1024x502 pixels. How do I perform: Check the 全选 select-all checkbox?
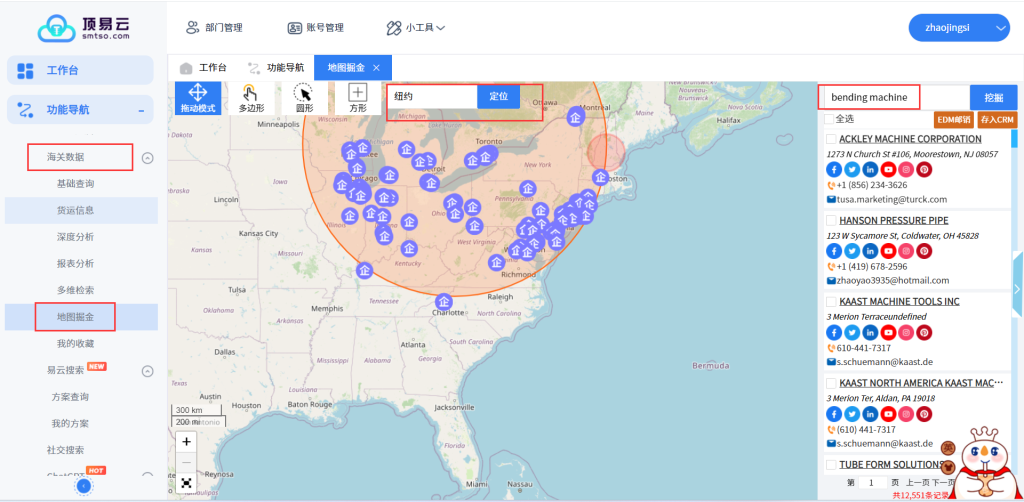829,119
